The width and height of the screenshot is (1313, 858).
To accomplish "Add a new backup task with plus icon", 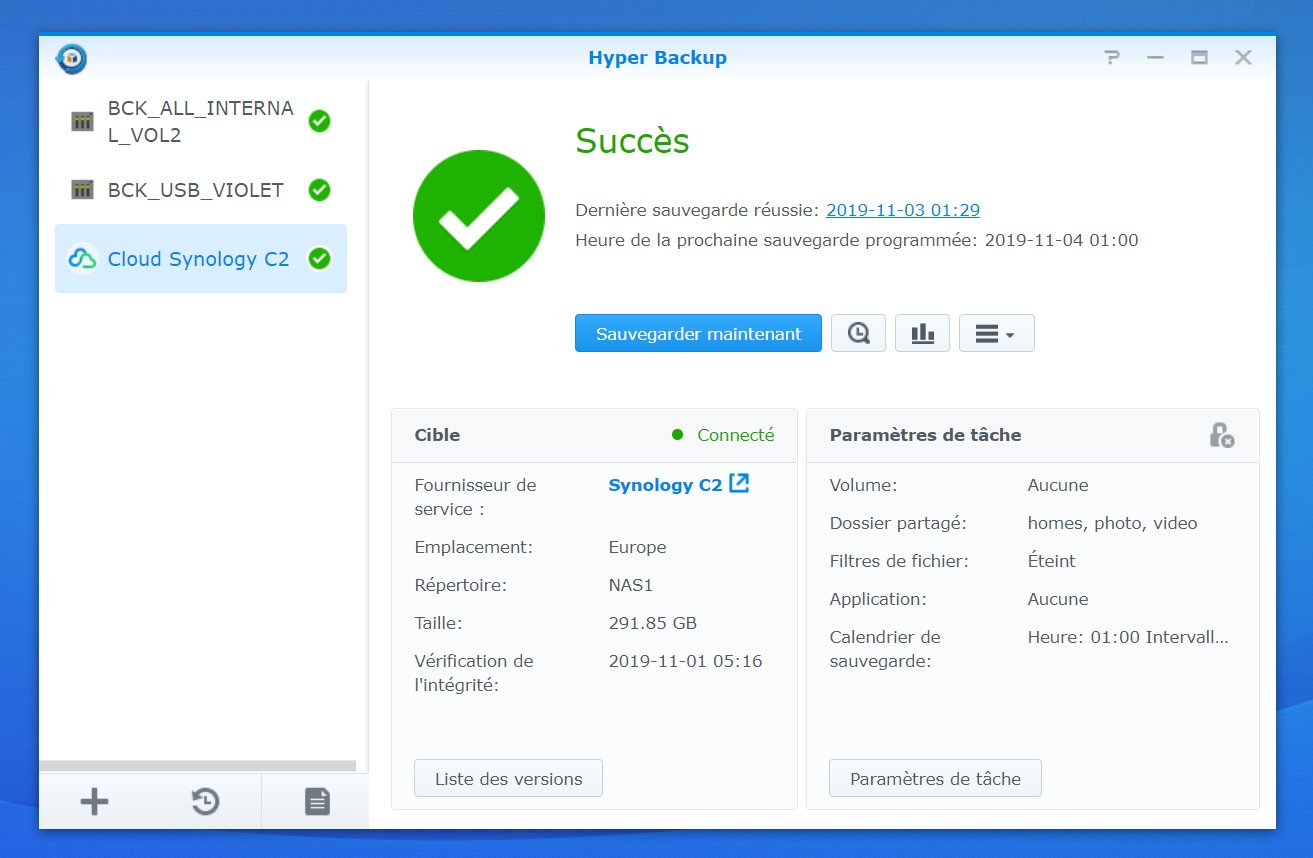I will click(x=94, y=801).
